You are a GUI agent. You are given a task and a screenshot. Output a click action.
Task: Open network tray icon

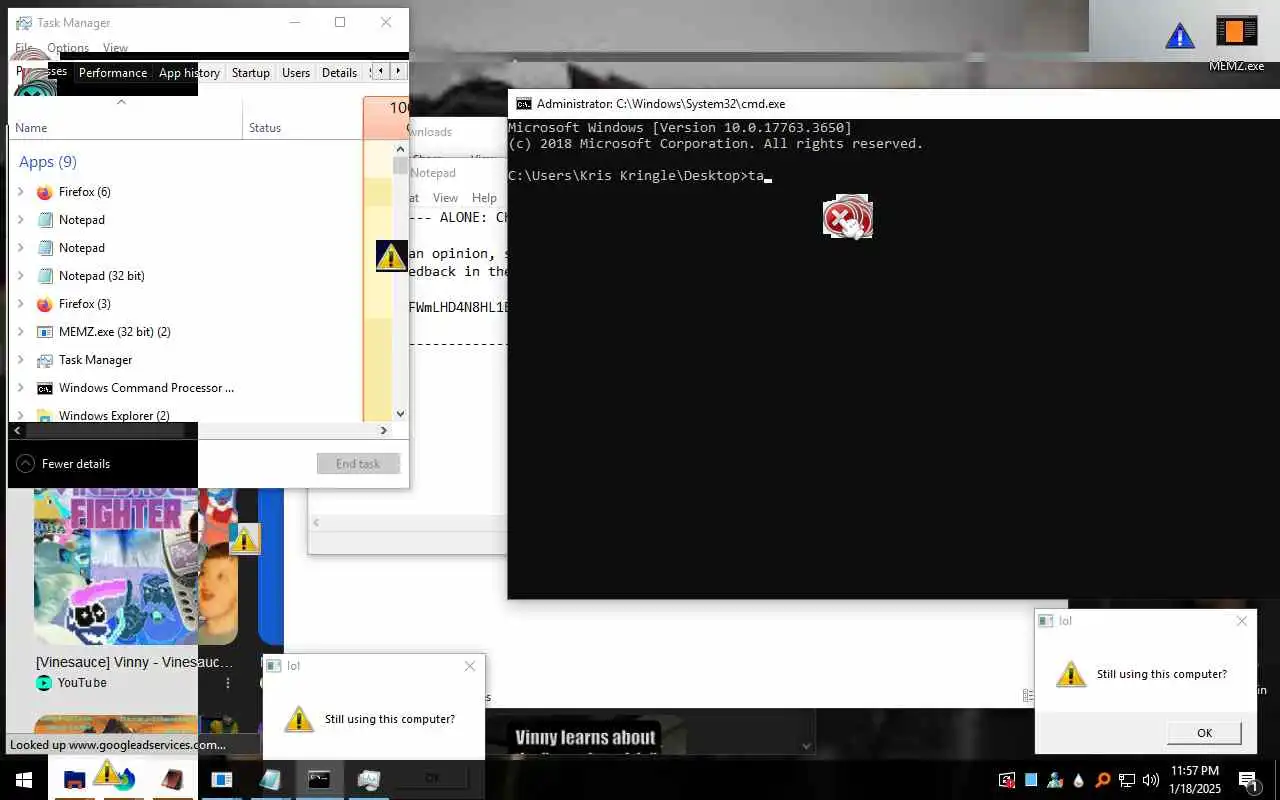[x=1127, y=780]
